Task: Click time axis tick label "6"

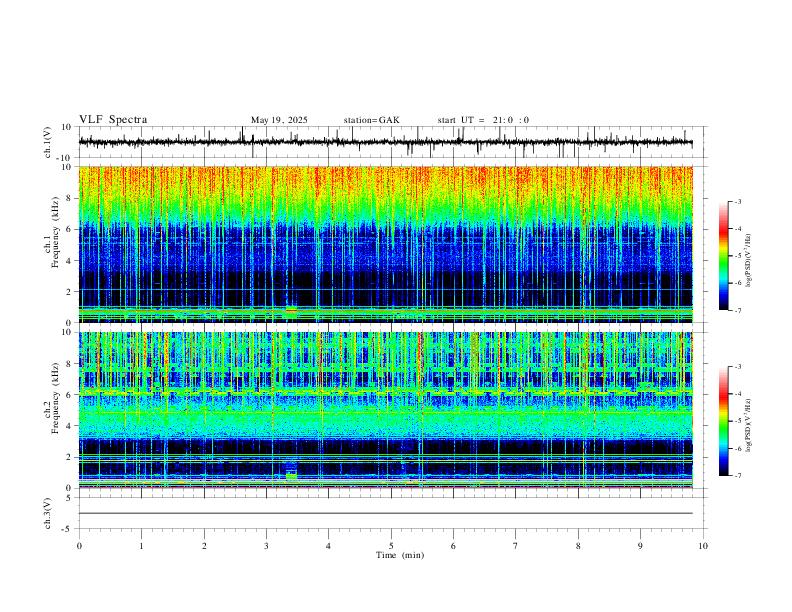Action: (x=453, y=546)
